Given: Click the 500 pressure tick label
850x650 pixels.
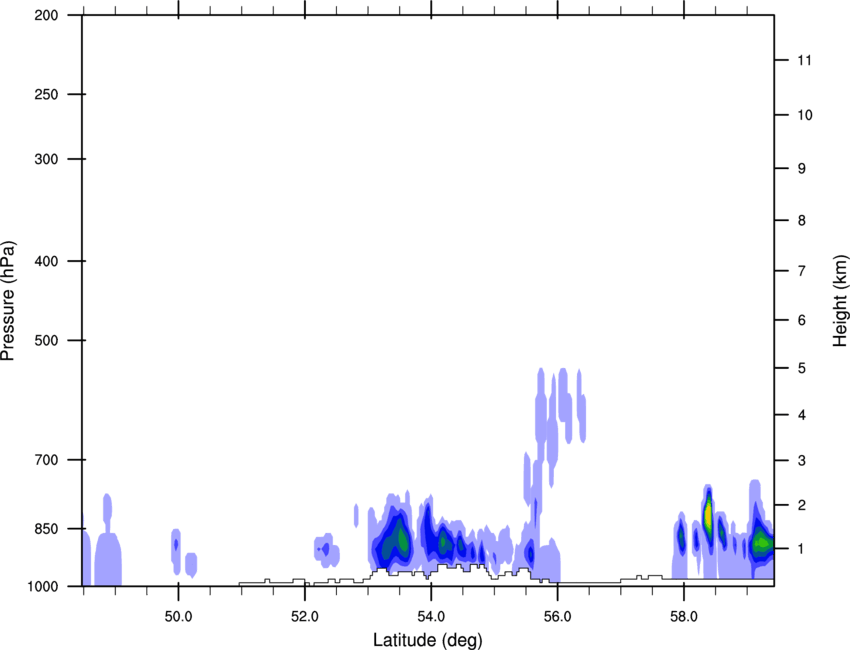Looking at the screenshot, I should point(46,340).
